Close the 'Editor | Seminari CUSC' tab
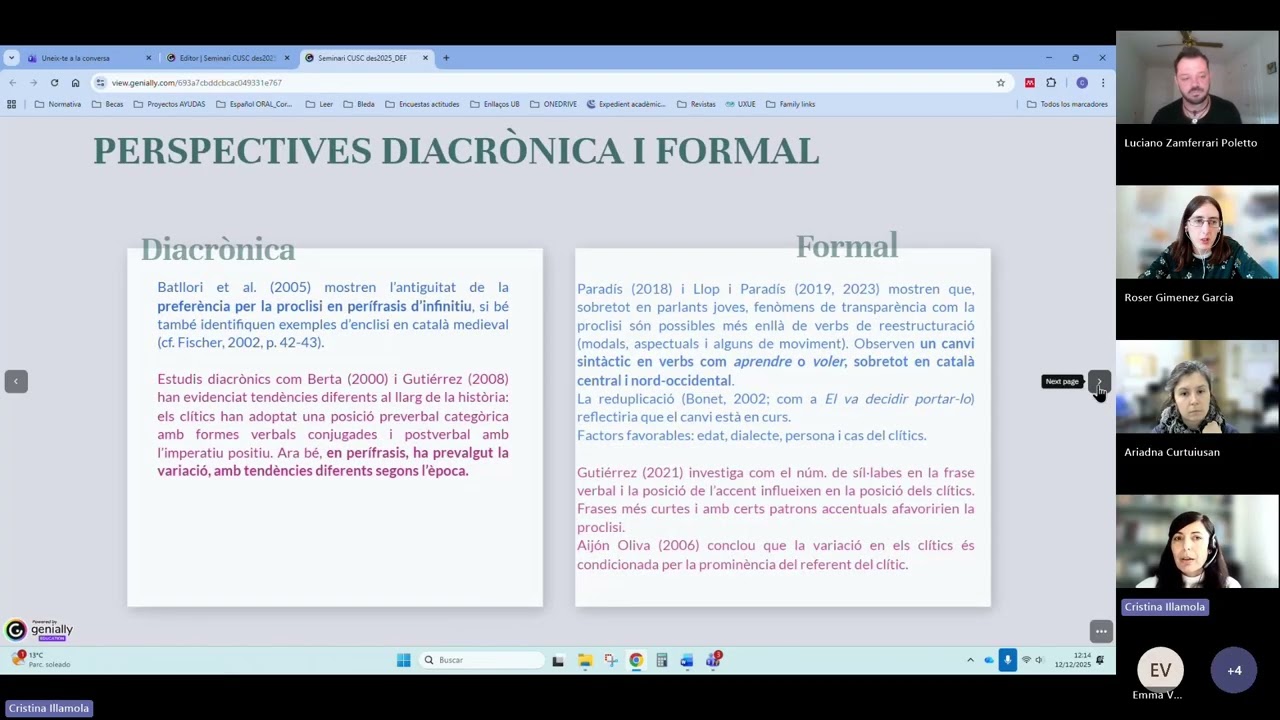Screen dimensions: 1280x720 click(x=287, y=58)
